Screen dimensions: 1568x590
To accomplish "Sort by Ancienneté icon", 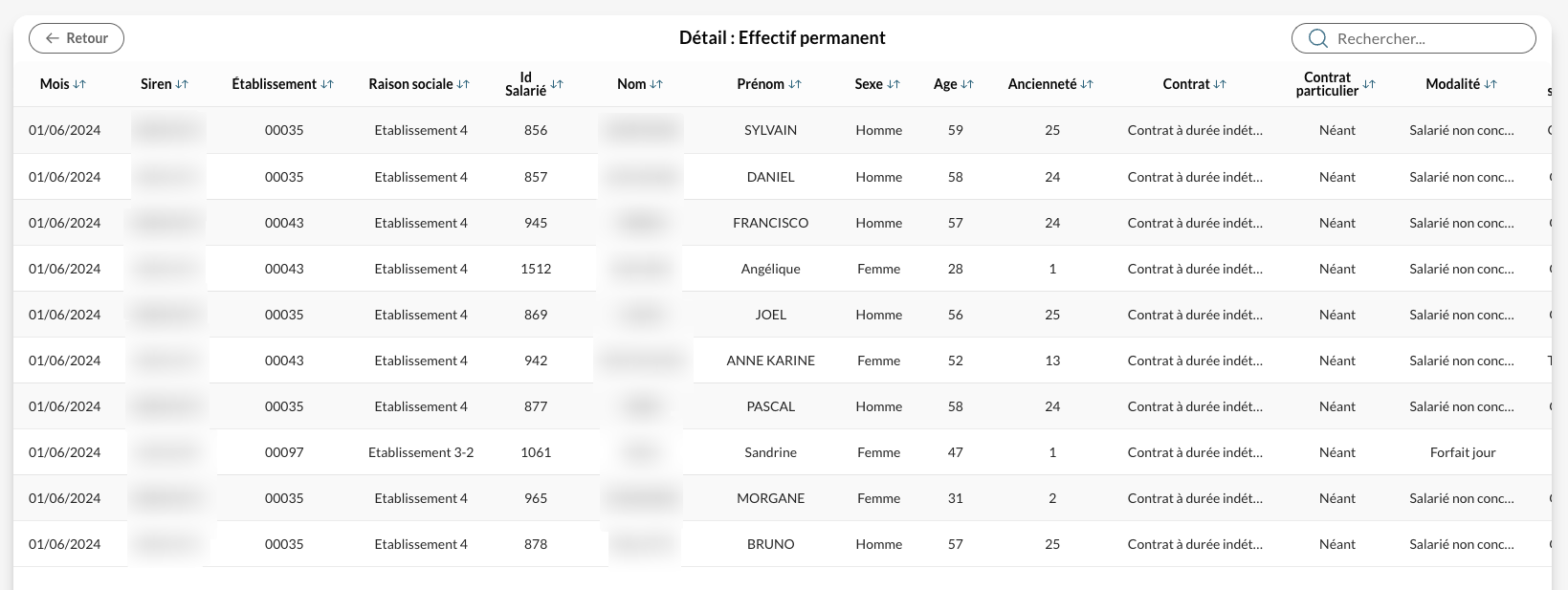I will [x=1087, y=84].
